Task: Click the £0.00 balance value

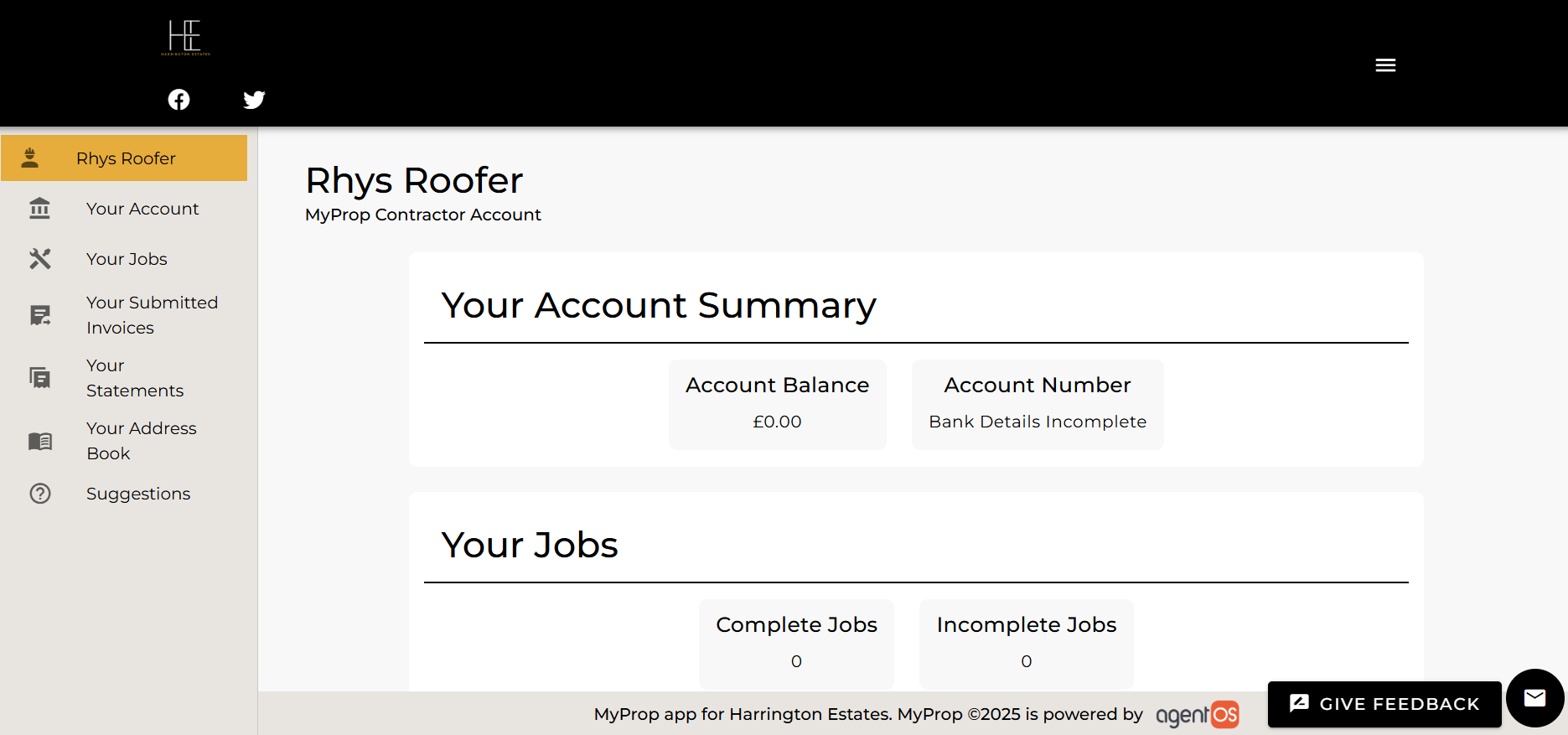Action: click(778, 422)
